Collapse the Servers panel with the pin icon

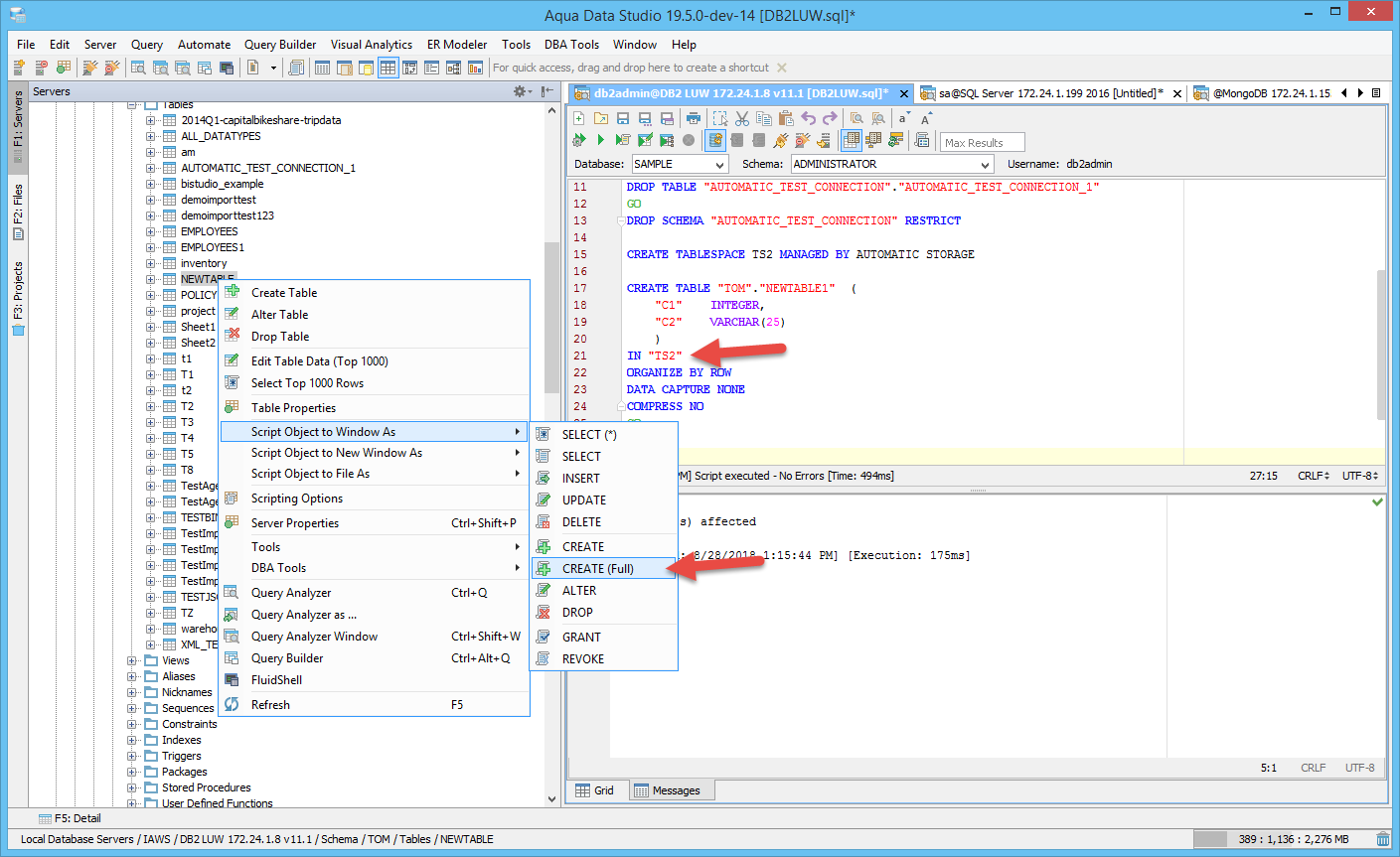pyautogui.click(x=547, y=91)
